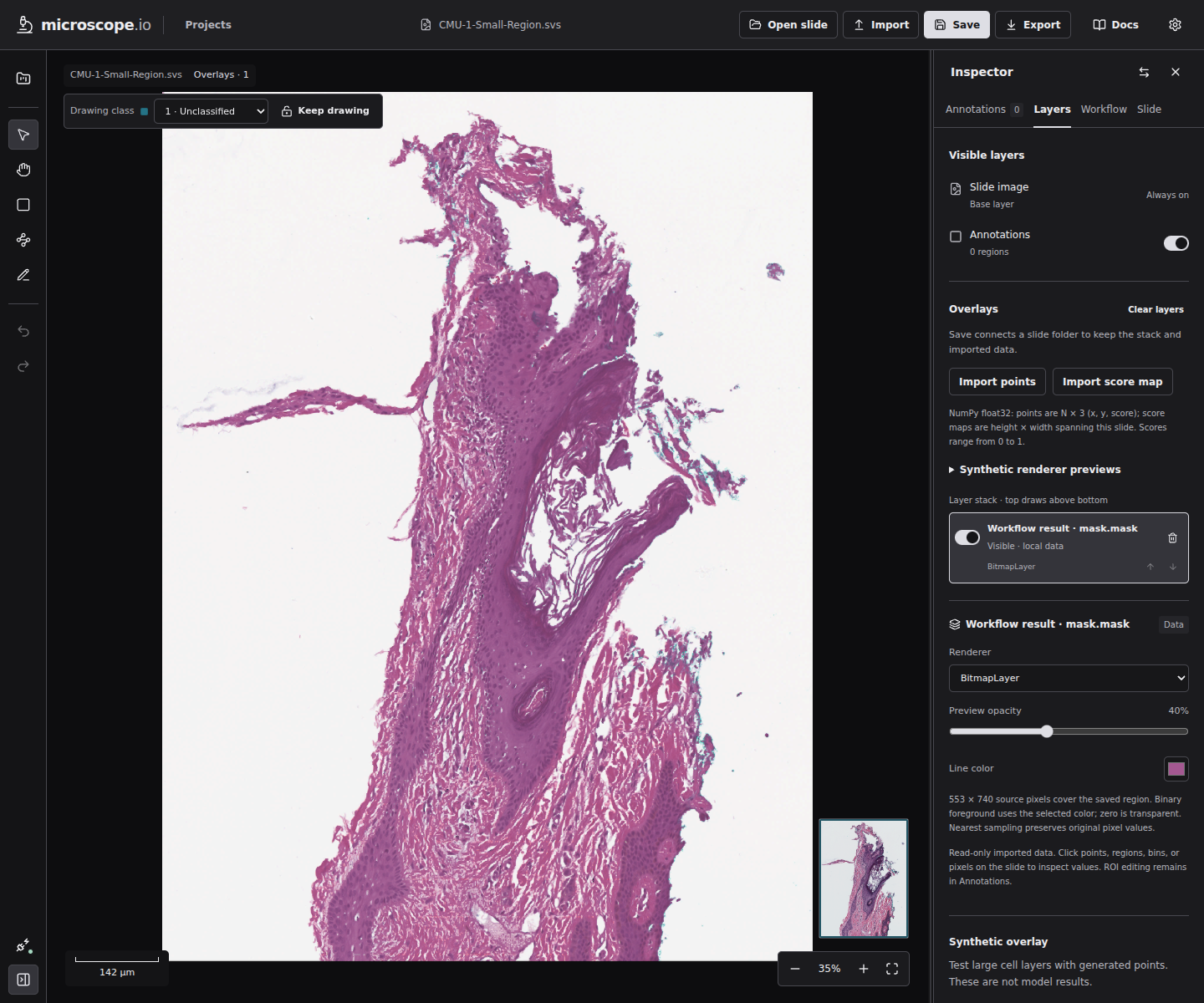Toggle Workflow result mask.mask visibility

tap(967, 537)
